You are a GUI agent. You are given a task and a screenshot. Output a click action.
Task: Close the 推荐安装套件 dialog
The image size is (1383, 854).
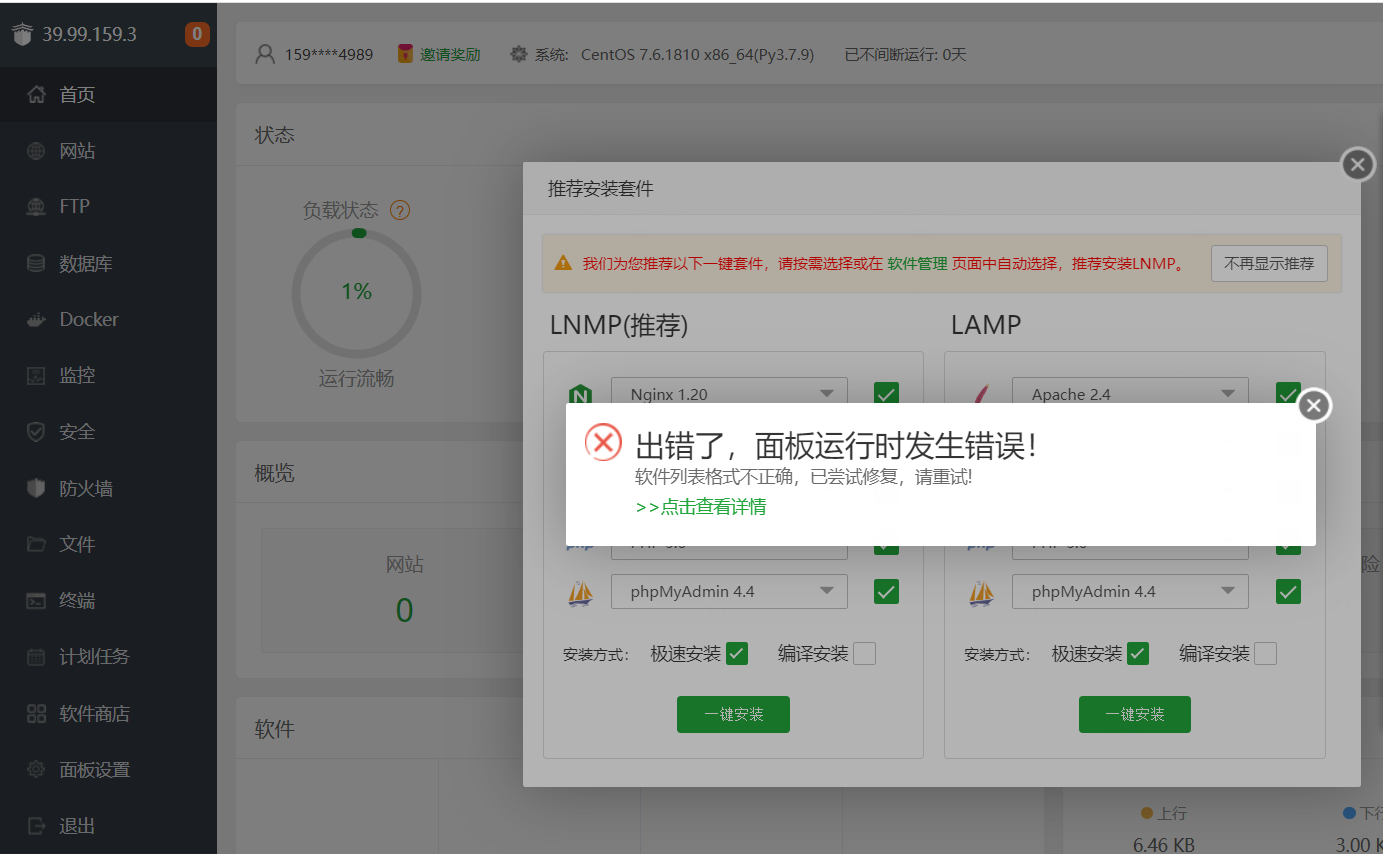tap(1357, 164)
